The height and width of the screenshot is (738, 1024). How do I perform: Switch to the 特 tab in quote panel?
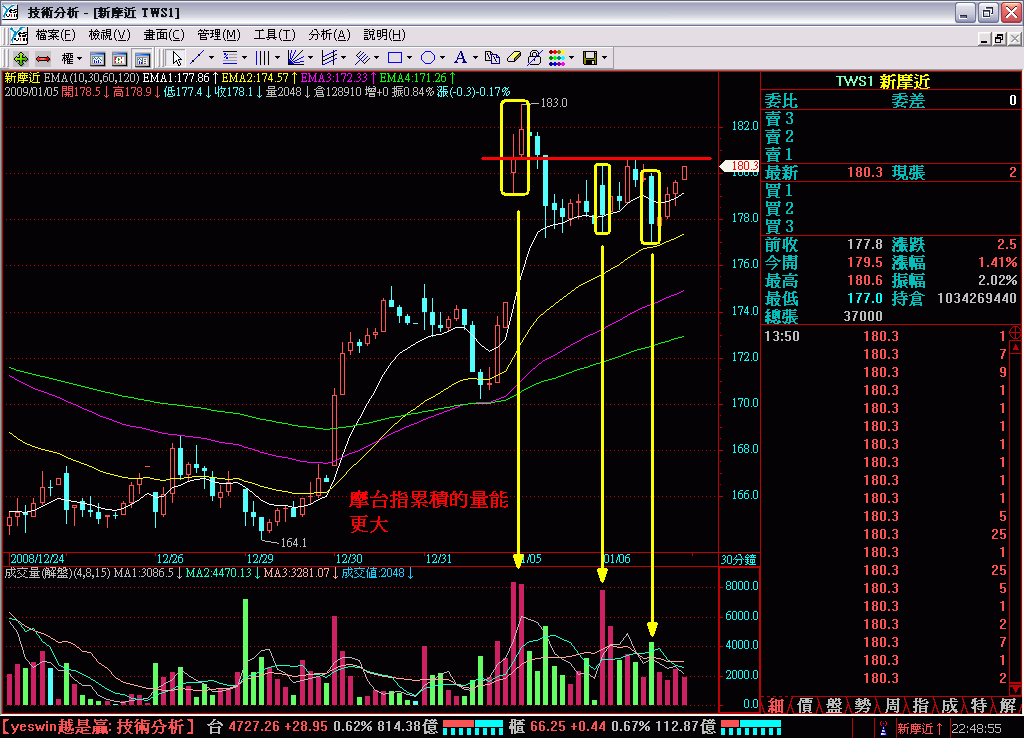click(978, 705)
